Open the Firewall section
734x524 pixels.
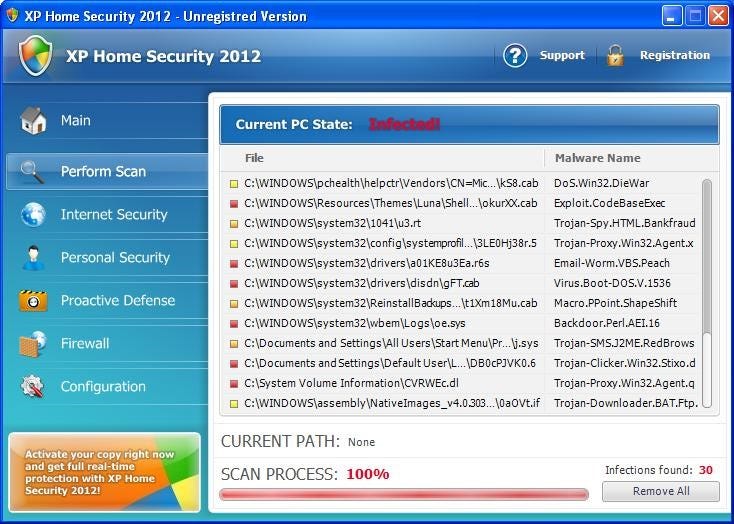(107, 344)
